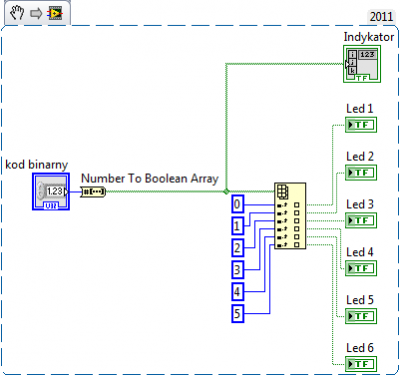
Task: Select the Led 5 boolean indicator terminal
Action: tap(361, 316)
